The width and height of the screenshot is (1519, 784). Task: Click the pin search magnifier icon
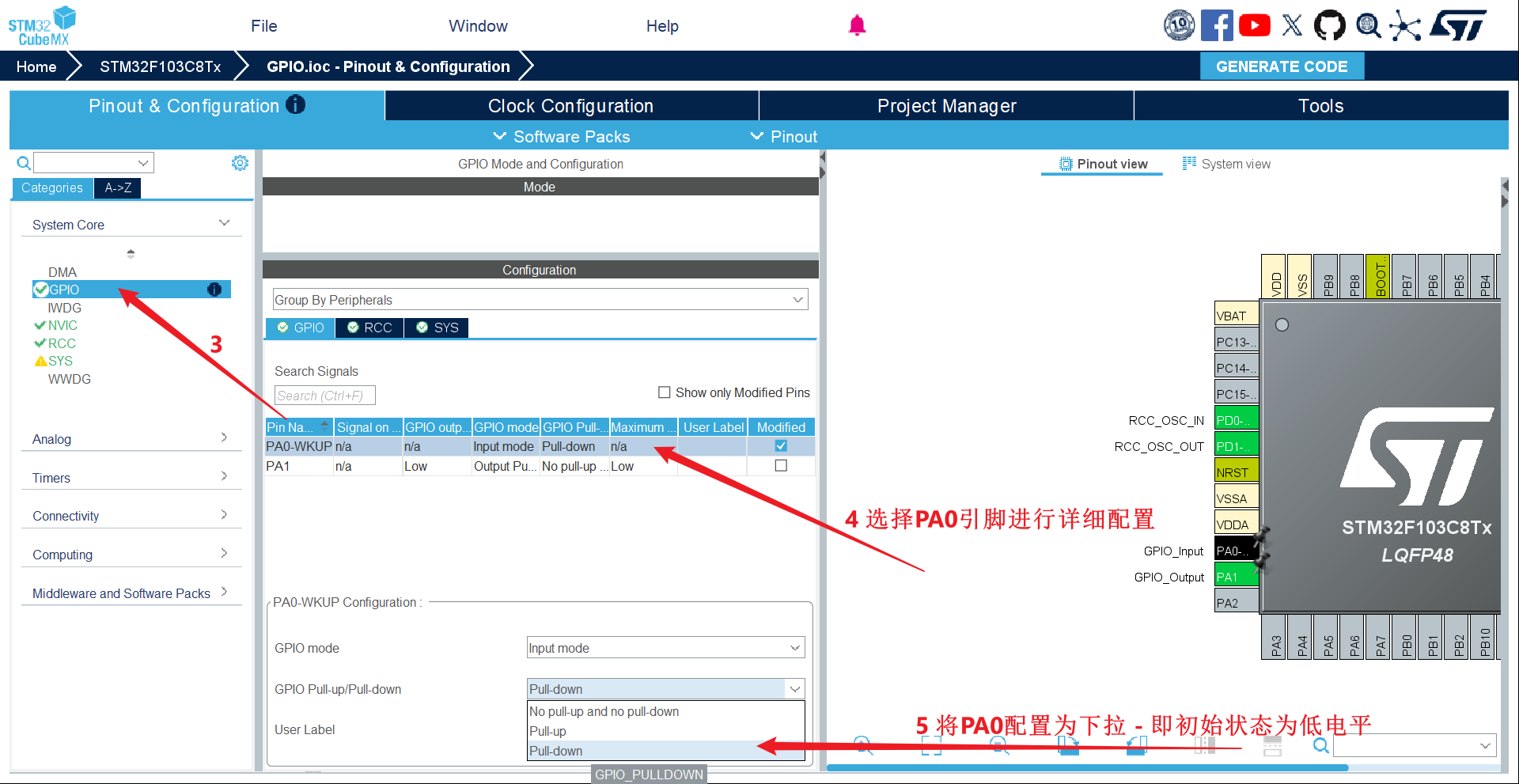coord(1320,745)
